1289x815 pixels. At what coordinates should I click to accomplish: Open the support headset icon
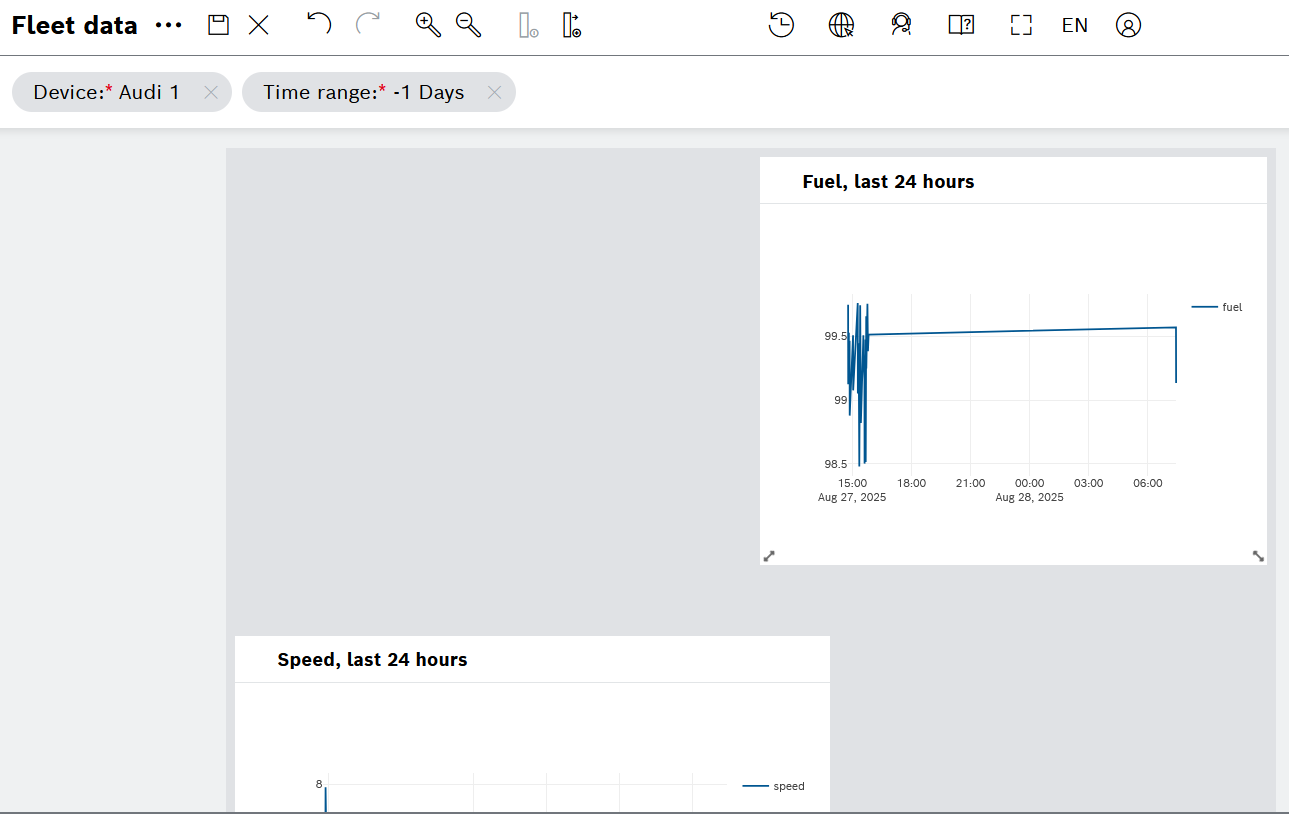tap(901, 26)
